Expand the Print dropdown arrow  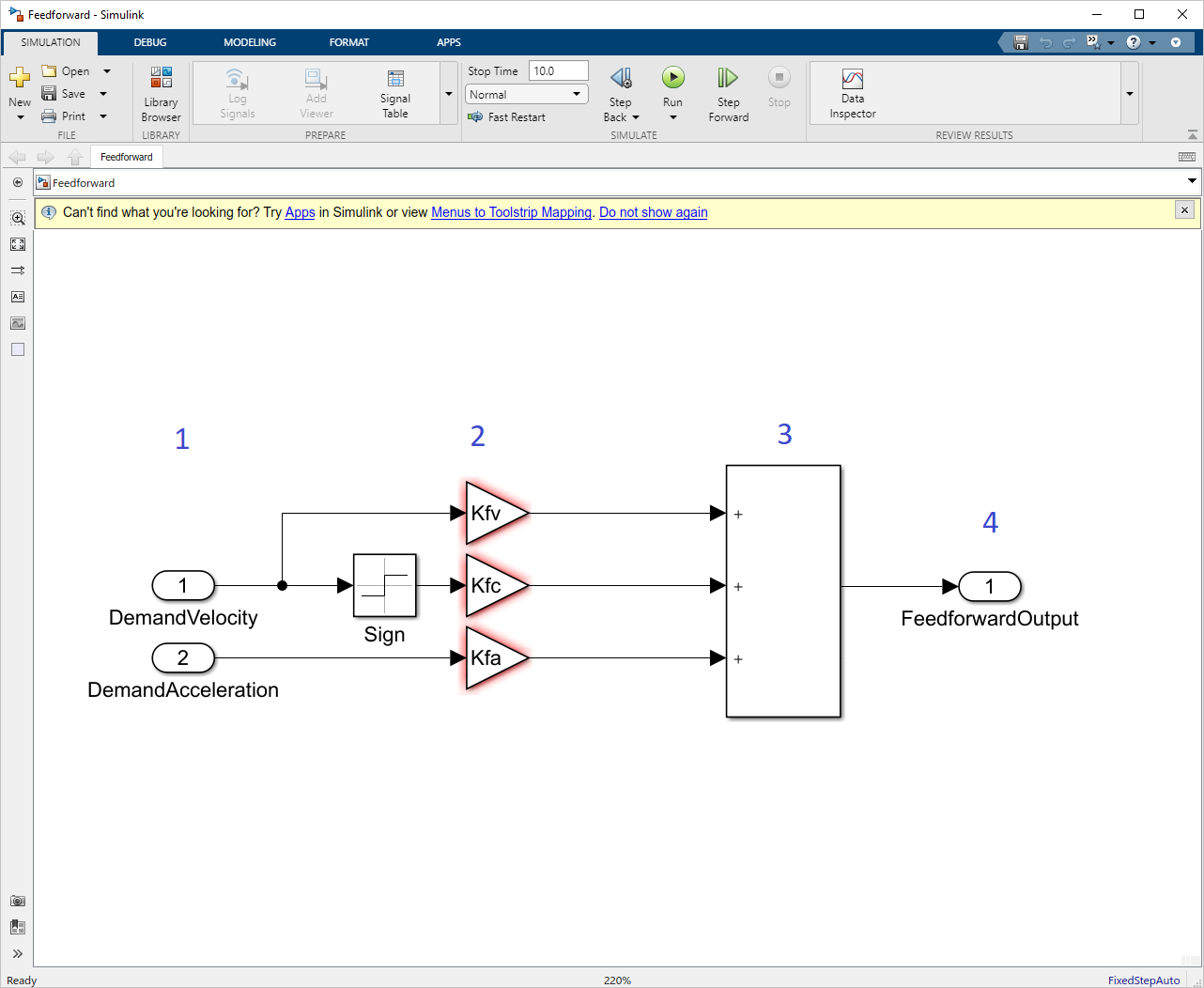click(x=103, y=116)
